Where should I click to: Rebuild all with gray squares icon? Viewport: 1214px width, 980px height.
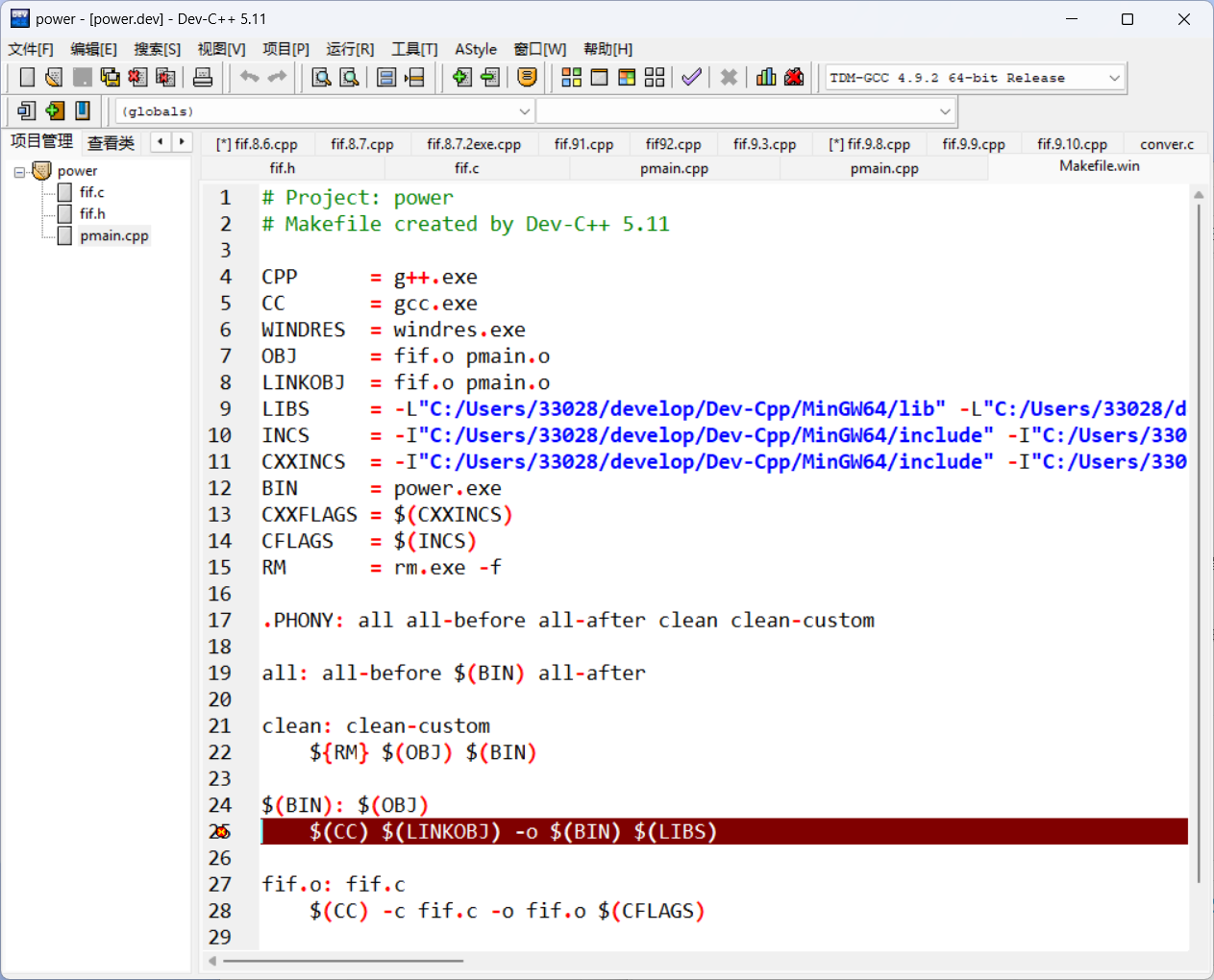click(x=655, y=77)
